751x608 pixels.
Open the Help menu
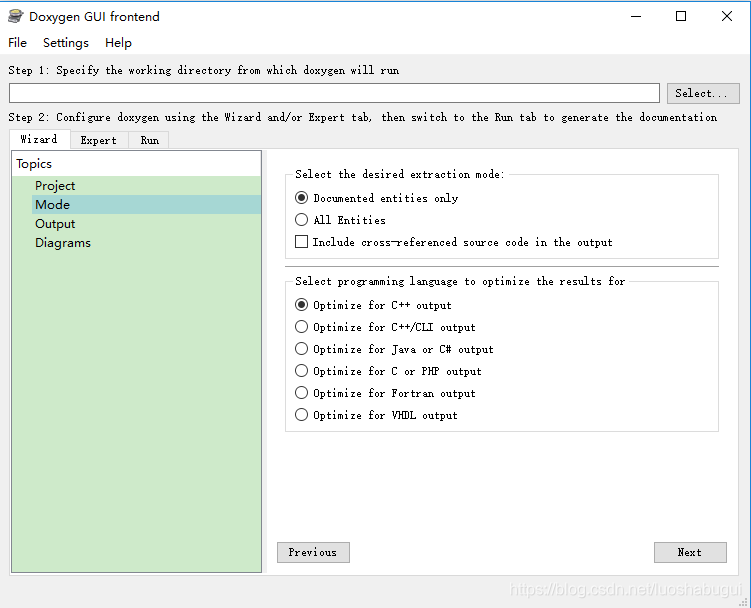[x=118, y=43]
